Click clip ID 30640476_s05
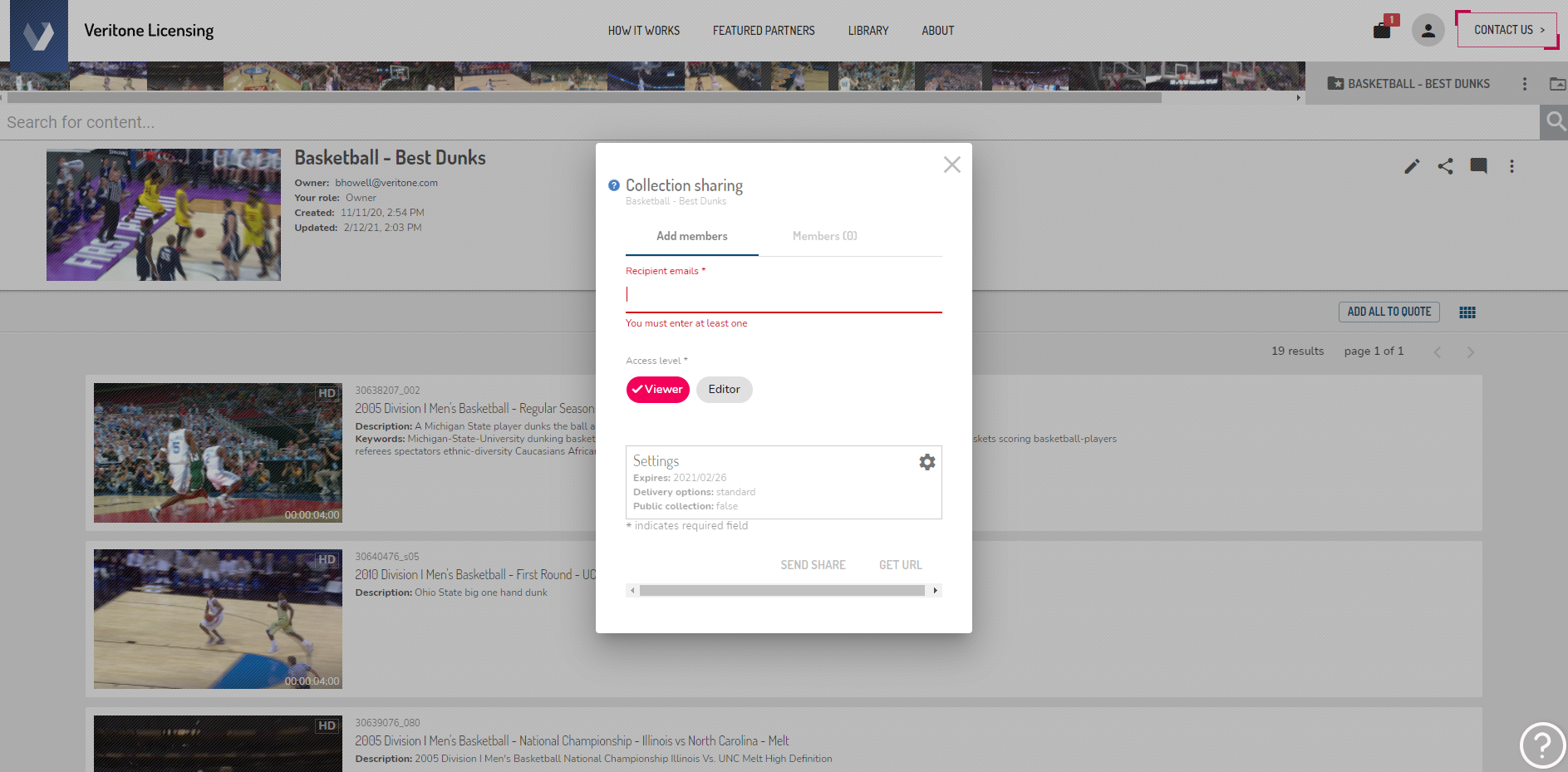 [x=387, y=557]
